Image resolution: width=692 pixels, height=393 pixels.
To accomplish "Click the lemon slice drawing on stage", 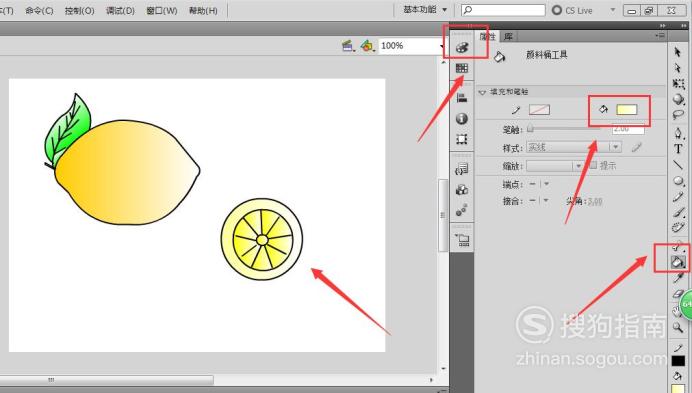I will [262, 239].
